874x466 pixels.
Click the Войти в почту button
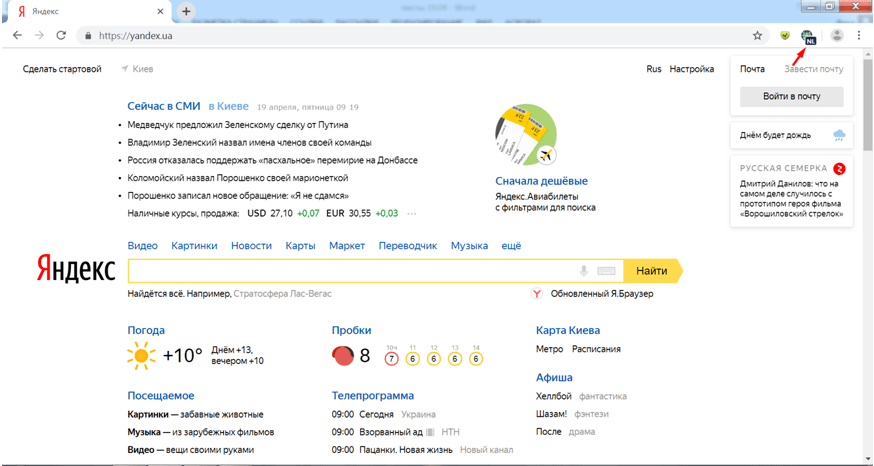791,97
